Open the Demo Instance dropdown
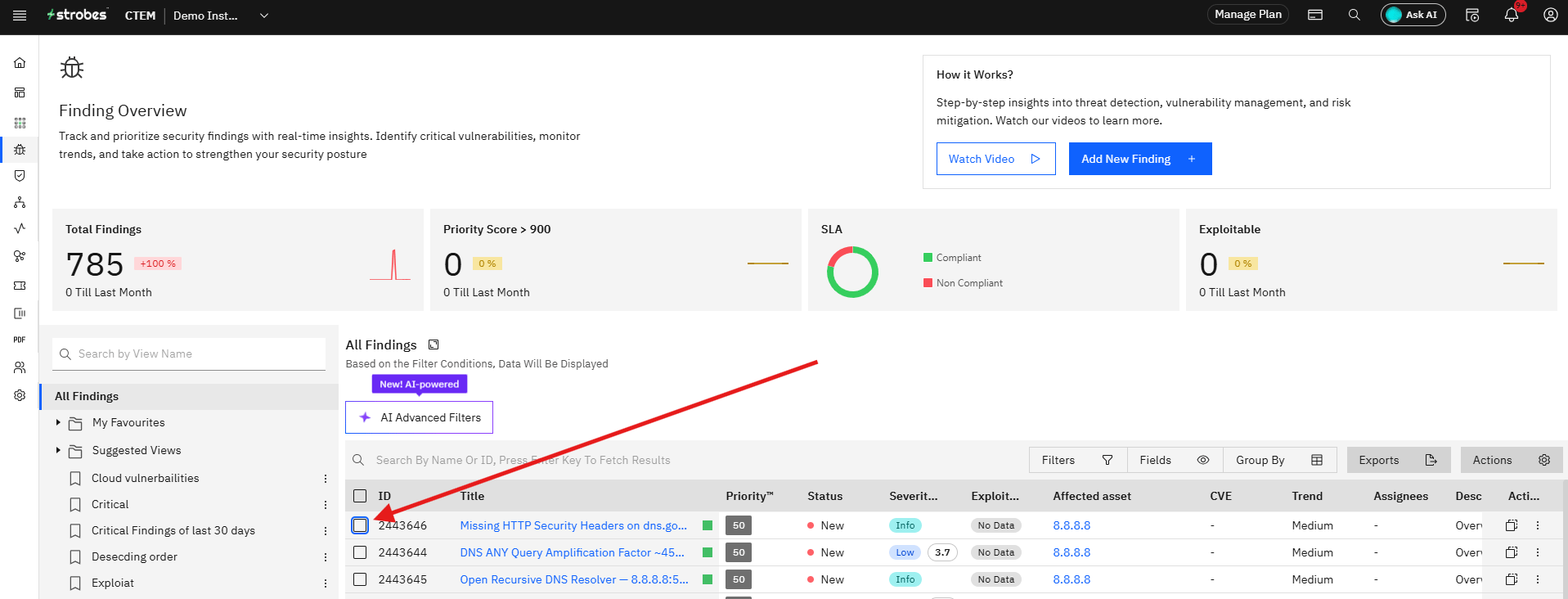Screen dimensions: 1568x599 pos(221,16)
